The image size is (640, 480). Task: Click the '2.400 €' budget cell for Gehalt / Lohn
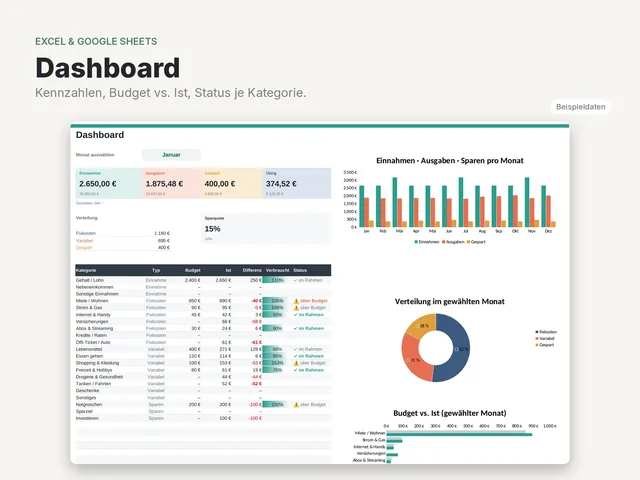click(192, 280)
